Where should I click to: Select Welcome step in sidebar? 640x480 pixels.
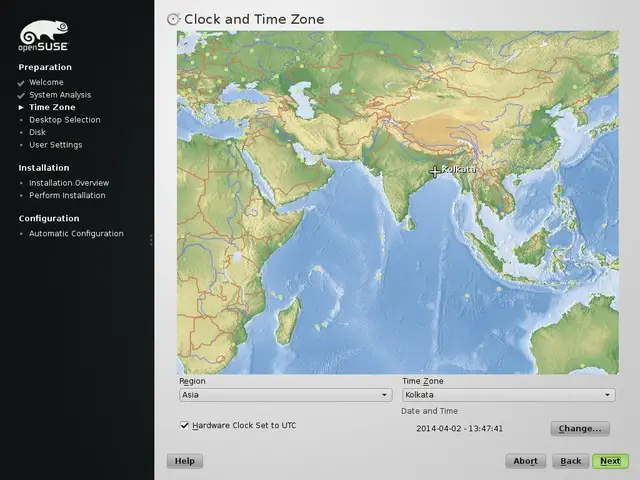coord(46,82)
